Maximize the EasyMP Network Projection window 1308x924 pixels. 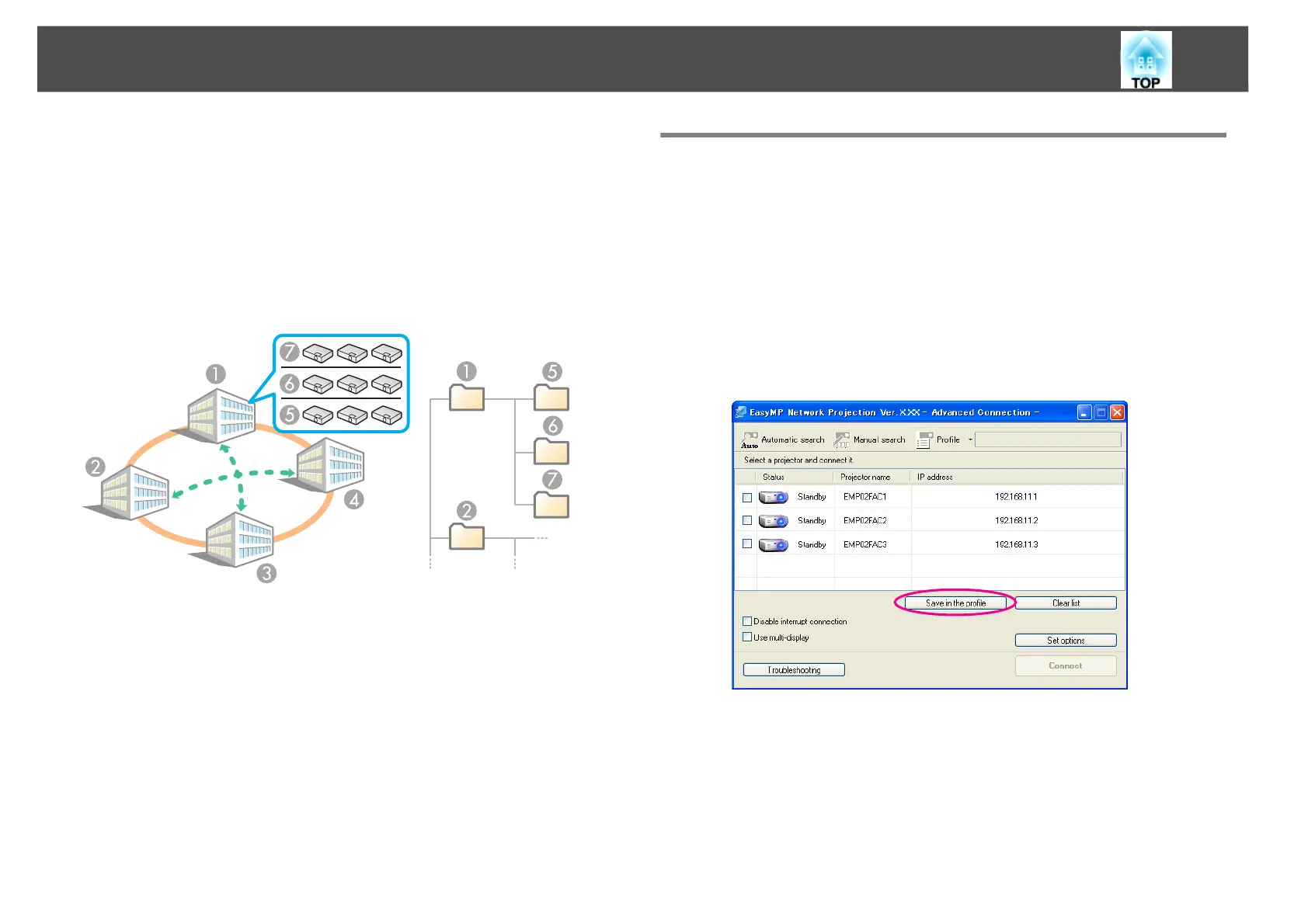coord(1101,412)
